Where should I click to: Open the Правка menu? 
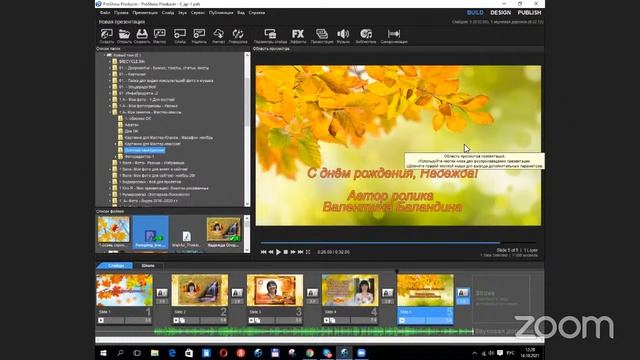121,13
